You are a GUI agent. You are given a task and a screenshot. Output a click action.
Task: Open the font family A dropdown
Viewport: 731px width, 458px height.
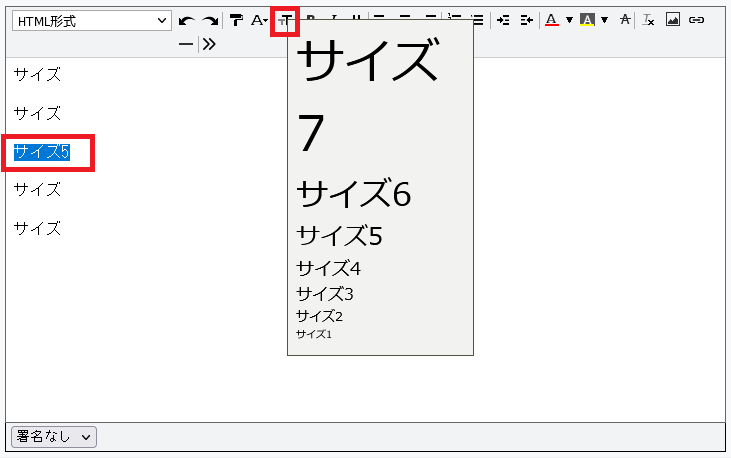pos(259,20)
